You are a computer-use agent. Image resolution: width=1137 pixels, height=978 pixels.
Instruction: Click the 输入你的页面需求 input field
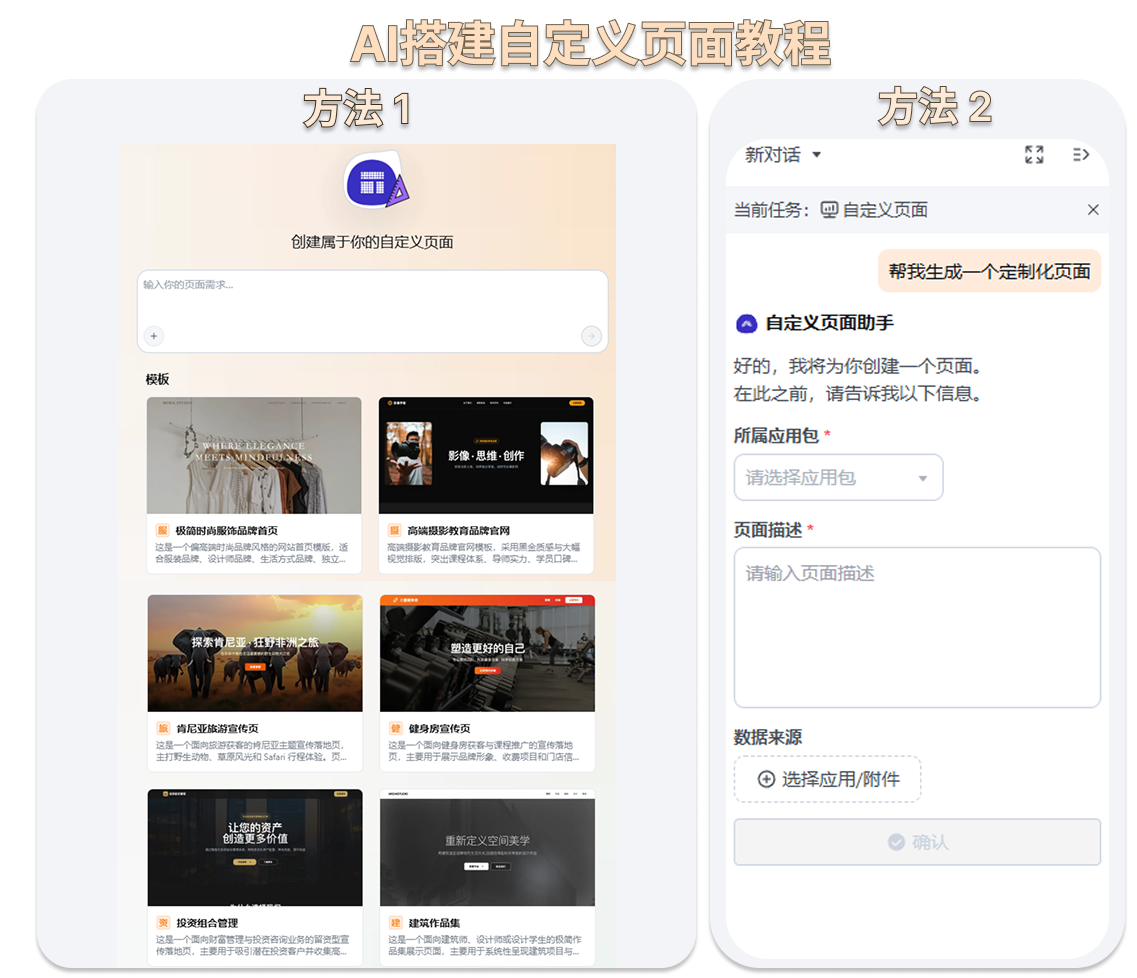(x=372, y=311)
